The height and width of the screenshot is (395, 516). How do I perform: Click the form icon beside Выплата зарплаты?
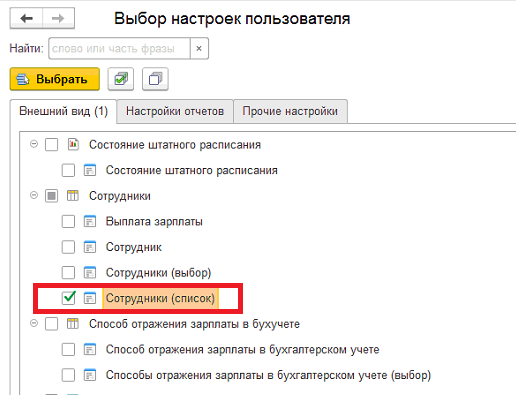click(x=90, y=221)
